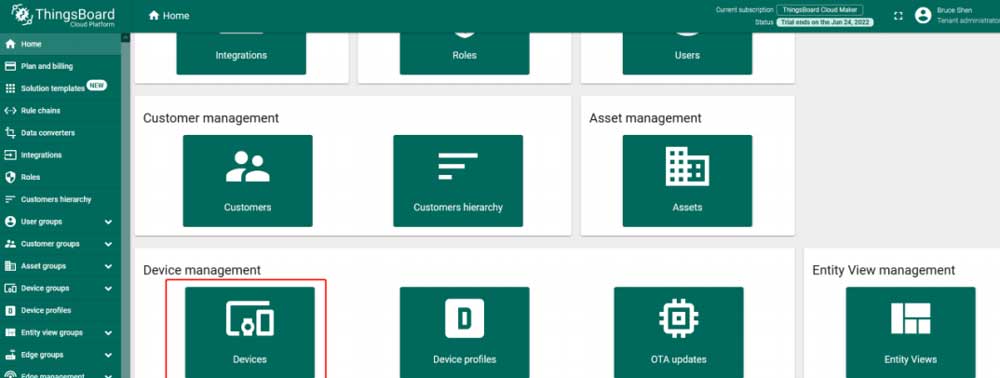Image resolution: width=1000 pixels, height=378 pixels.
Task: Select the sidebar Device profiles entry
Action: point(60,310)
